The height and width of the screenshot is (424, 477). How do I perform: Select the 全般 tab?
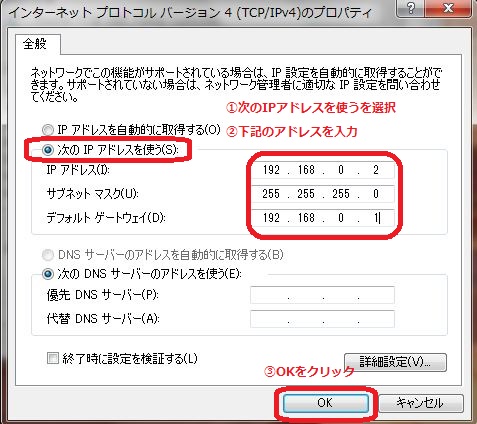coord(38,44)
